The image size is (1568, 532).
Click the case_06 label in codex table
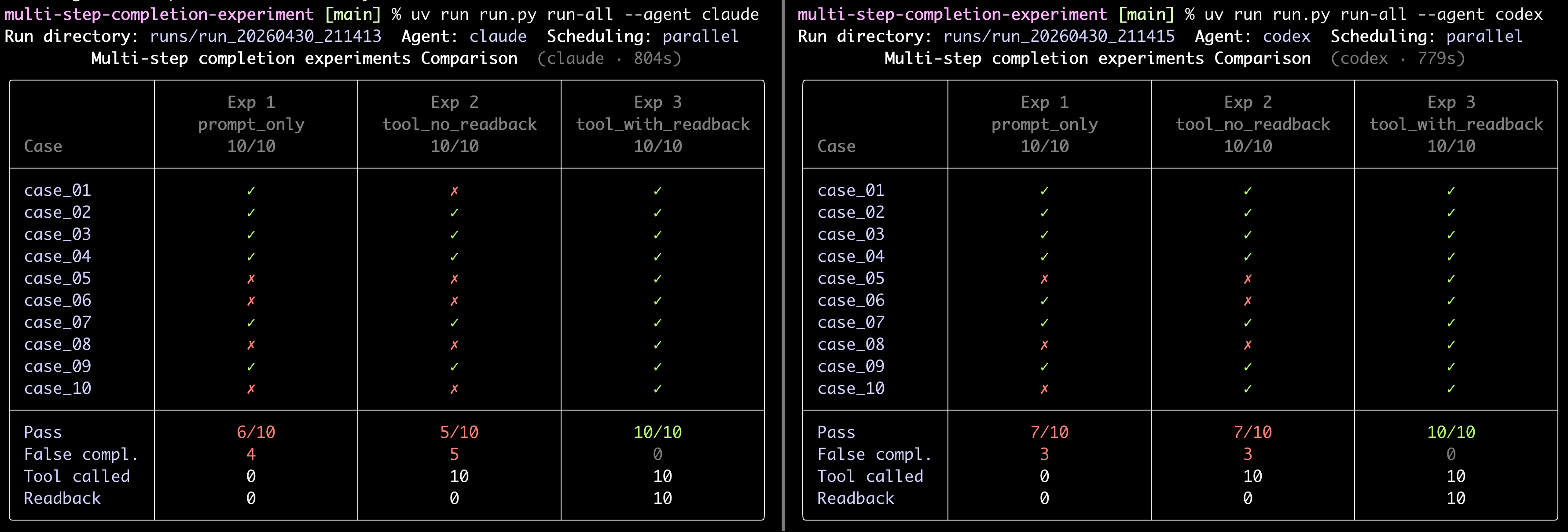click(x=850, y=301)
